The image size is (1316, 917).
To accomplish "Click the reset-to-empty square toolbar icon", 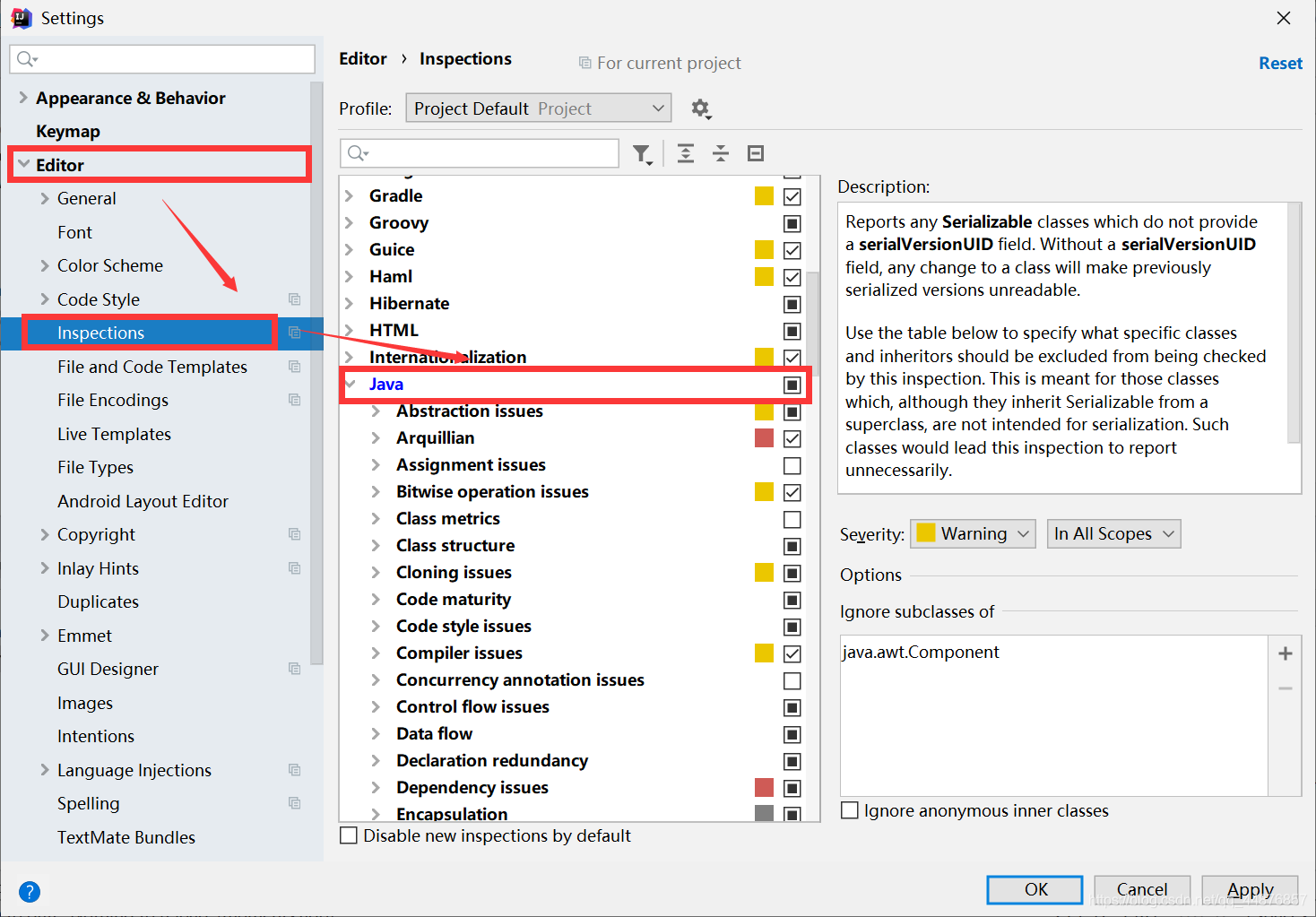I will click(x=756, y=153).
